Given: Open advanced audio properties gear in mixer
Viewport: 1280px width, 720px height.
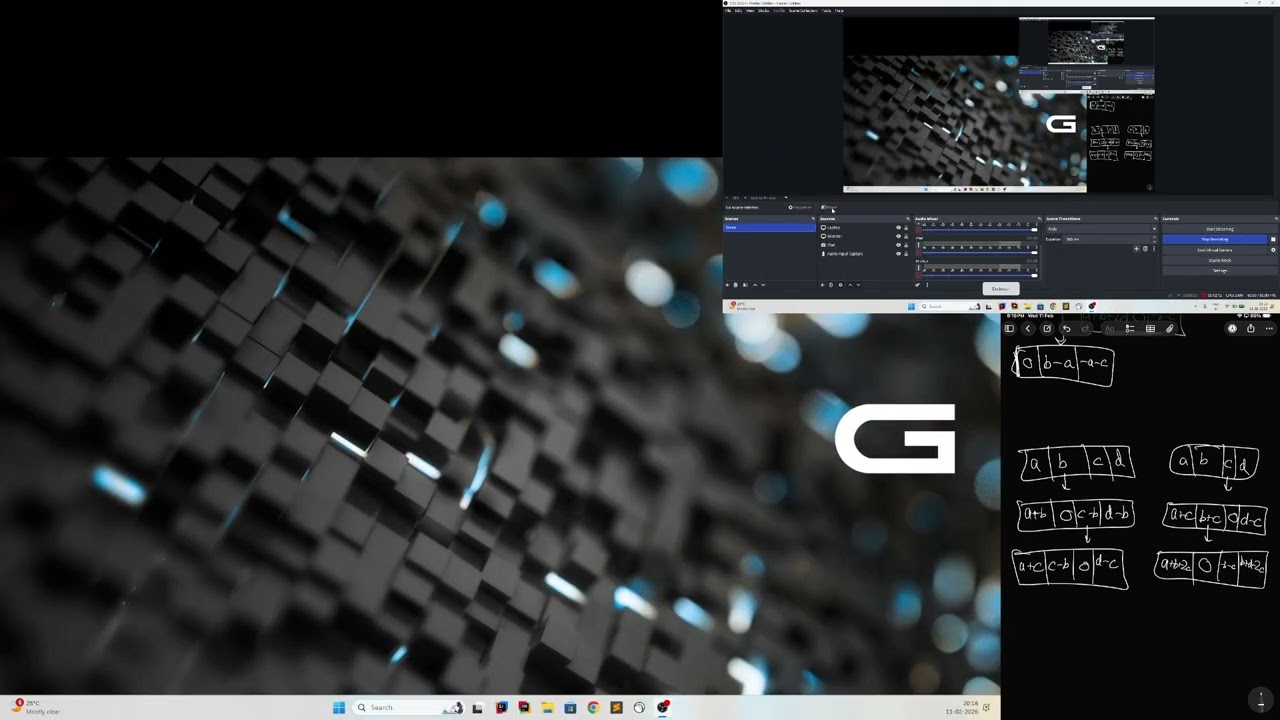Looking at the screenshot, I should click(x=917, y=285).
